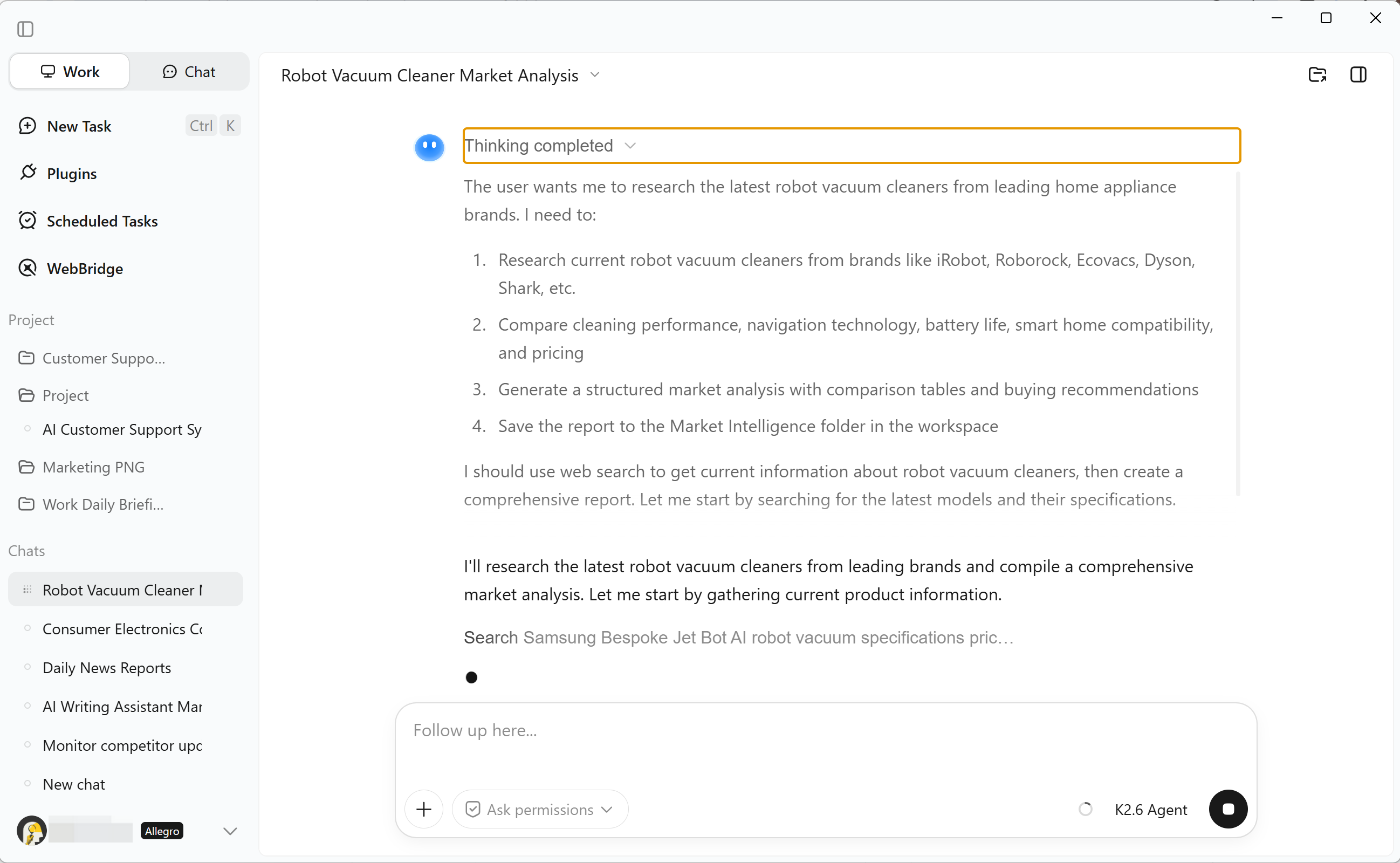The width and height of the screenshot is (1400, 863).
Task: Add an attachment with the plus button
Action: 424,809
